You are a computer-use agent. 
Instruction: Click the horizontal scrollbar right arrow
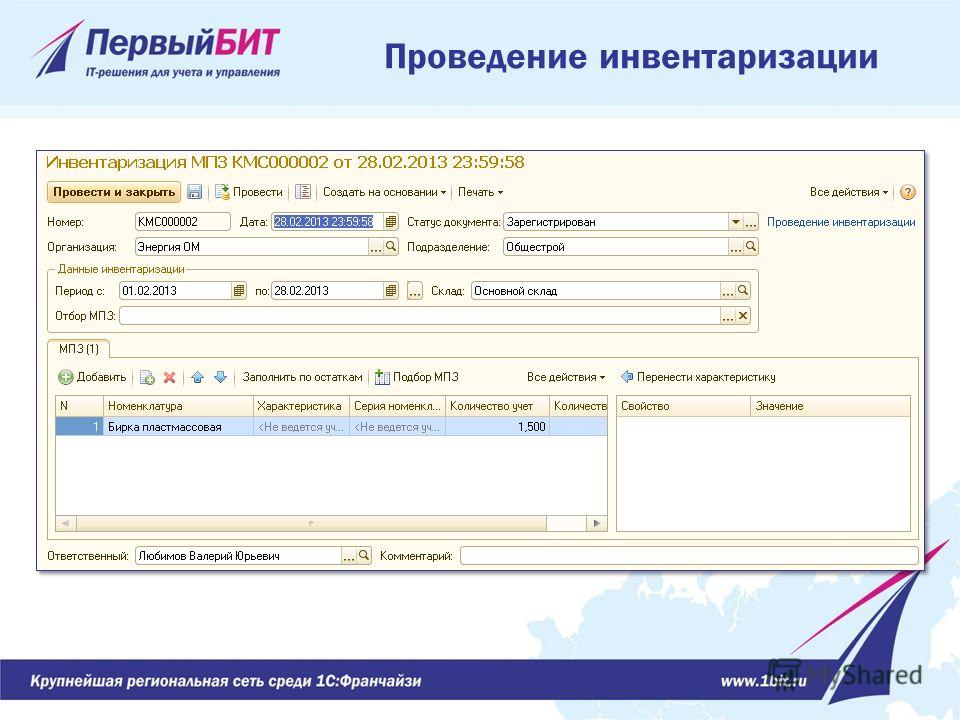point(597,523)
